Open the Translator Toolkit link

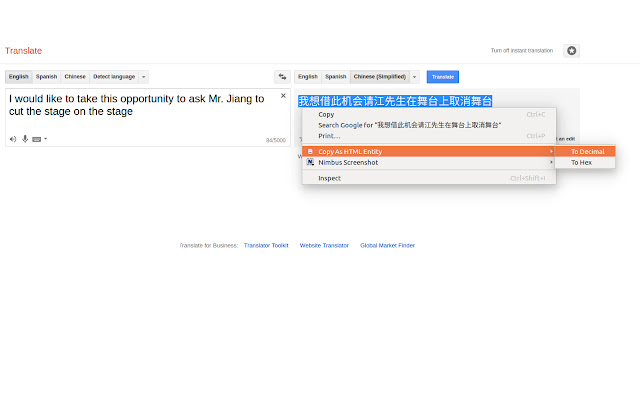pos(266,245)
